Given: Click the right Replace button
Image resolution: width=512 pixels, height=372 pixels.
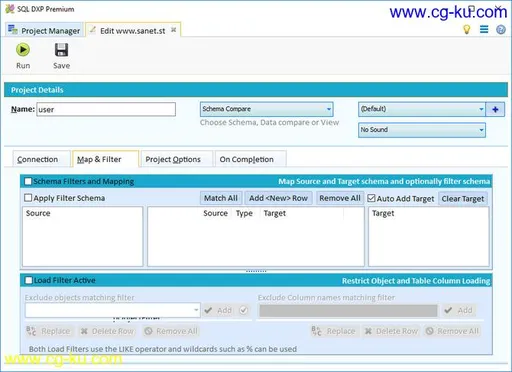Looking at the screenshot, I should tap(334, 331).
